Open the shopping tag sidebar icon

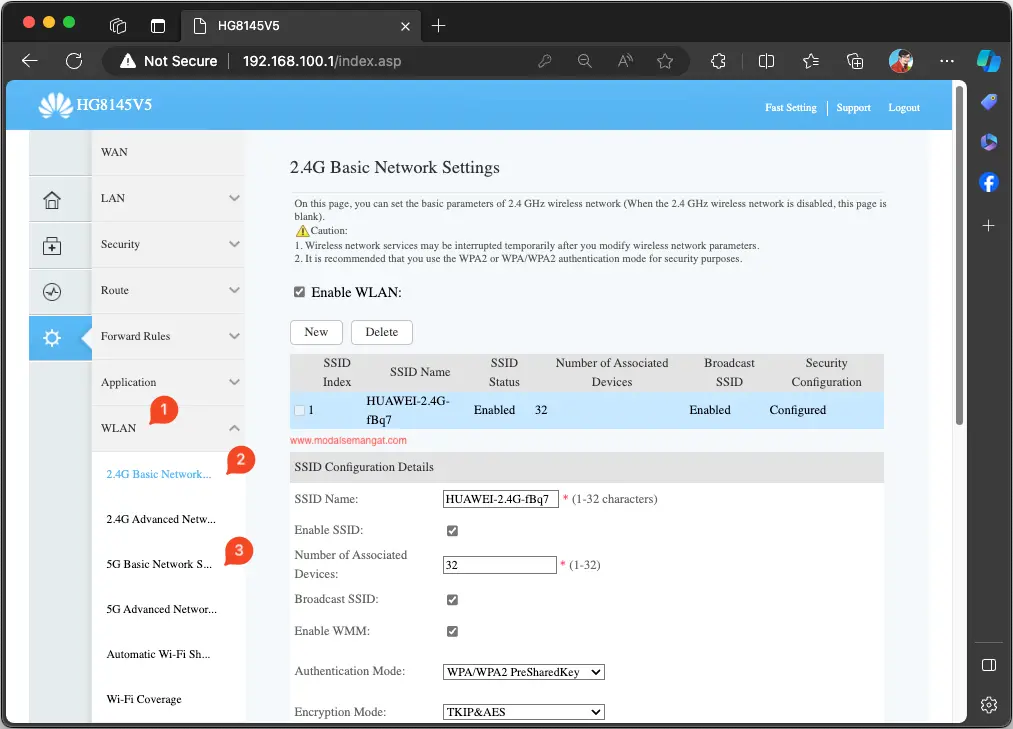click(x=988, y=102)
